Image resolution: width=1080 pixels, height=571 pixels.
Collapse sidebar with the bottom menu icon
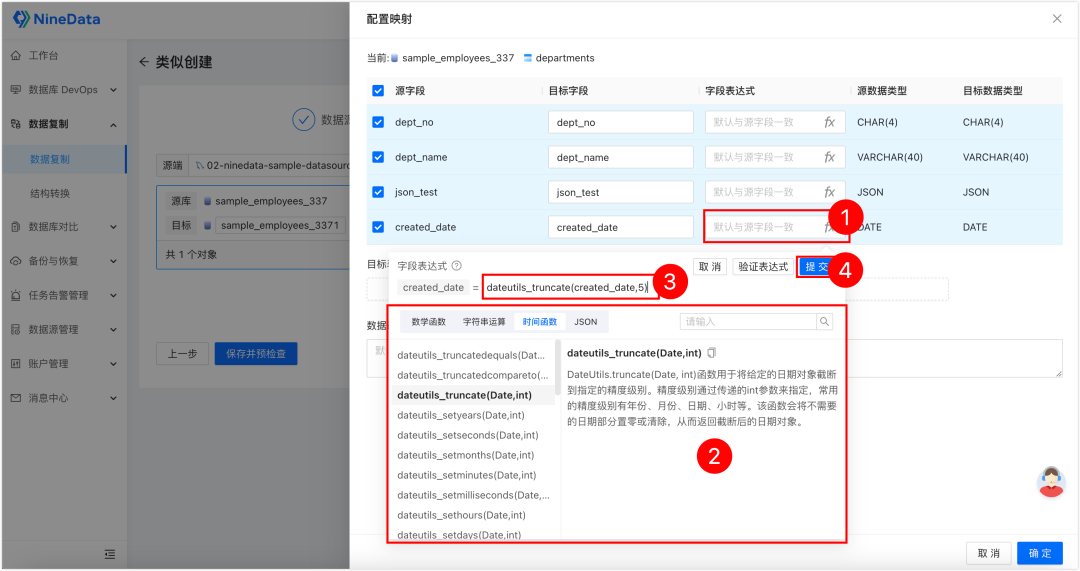tap(110, 554)
